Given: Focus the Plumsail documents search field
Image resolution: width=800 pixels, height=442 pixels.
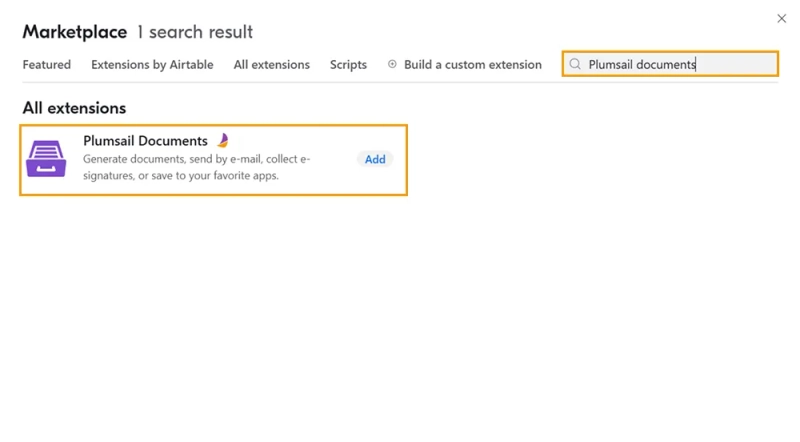Looking at the screenshot, I should tap(670, 64).
